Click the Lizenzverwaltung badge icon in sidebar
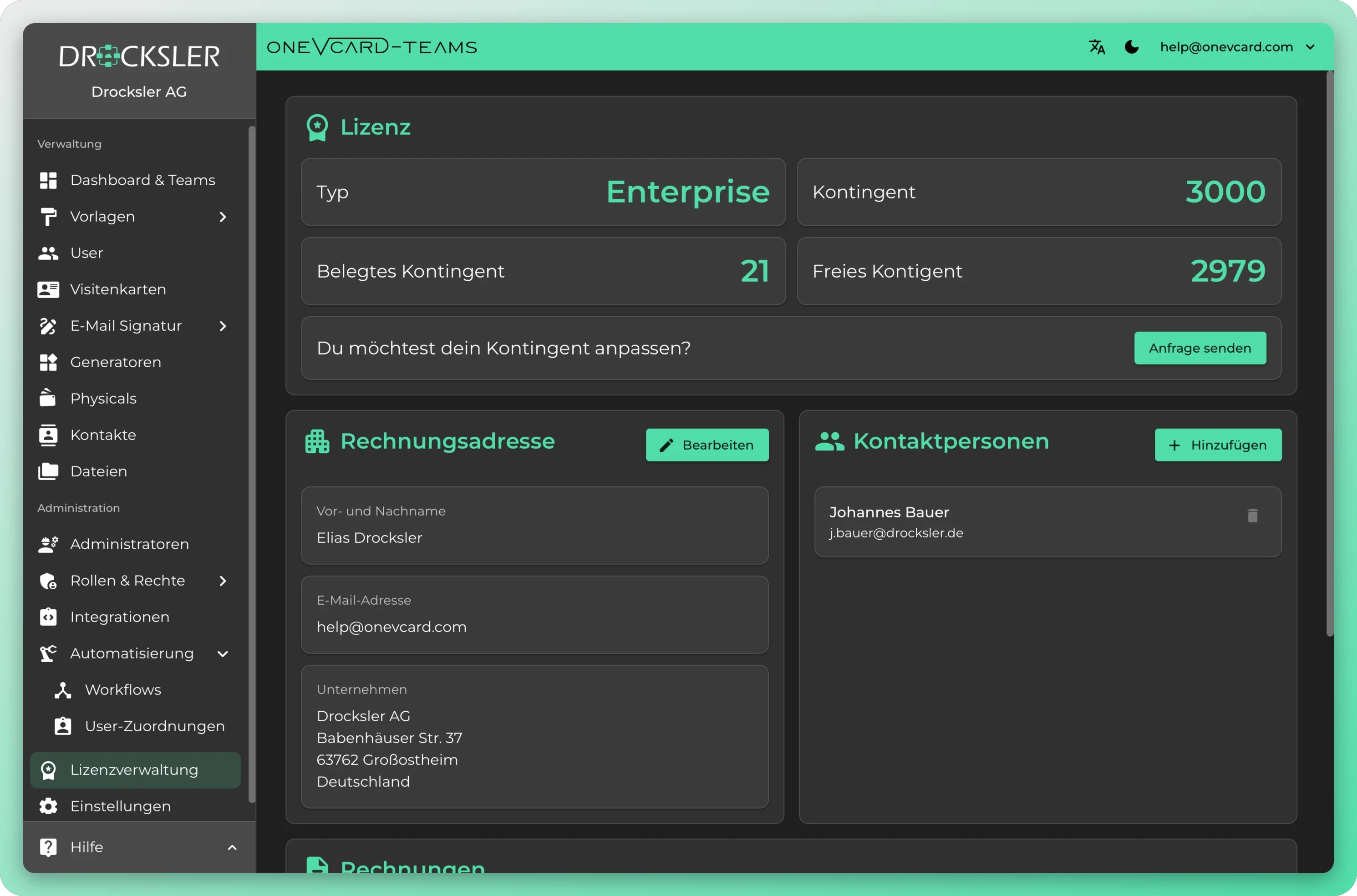This screenshot has width=1357, height=896. click(x=49, y=769)
